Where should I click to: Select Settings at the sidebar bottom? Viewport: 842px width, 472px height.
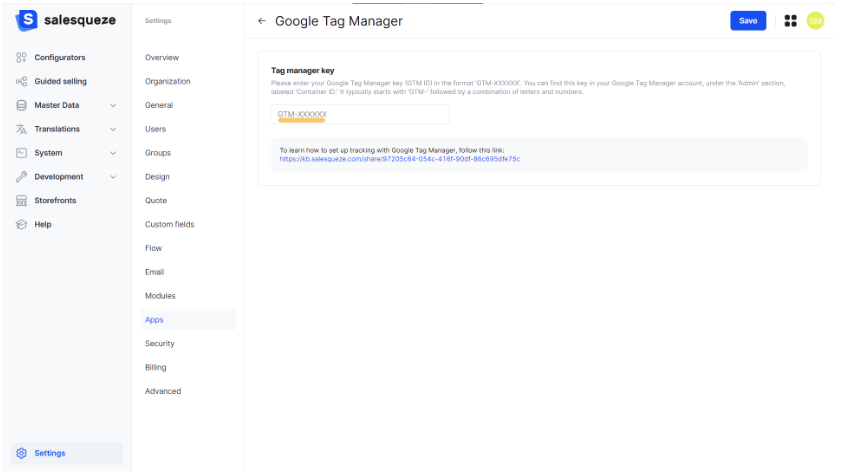tap(67, 453)
